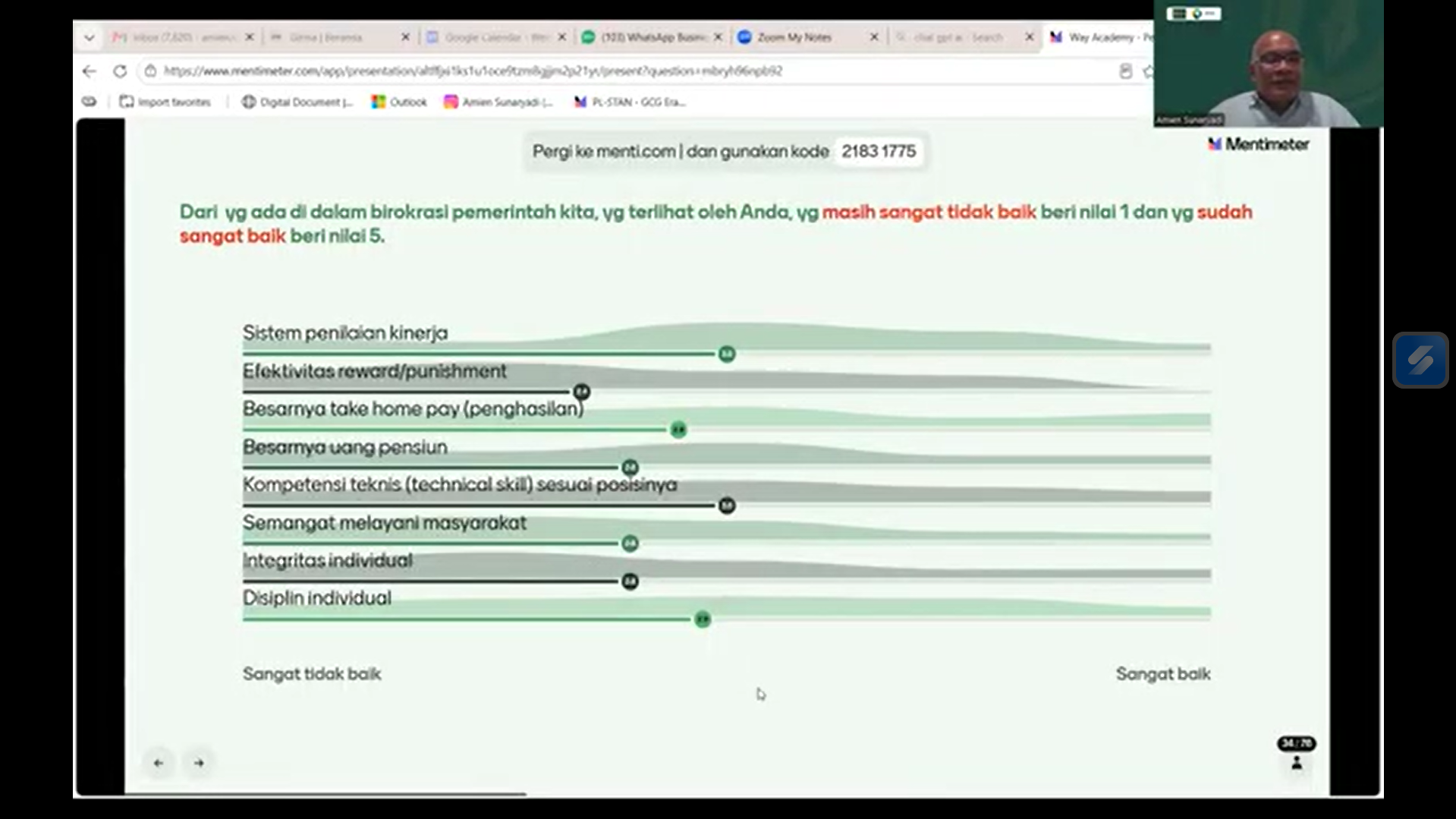Advance to next Mentimeter slide arrow
Viewport: 1456px width, 819px height.
(199, 763)
